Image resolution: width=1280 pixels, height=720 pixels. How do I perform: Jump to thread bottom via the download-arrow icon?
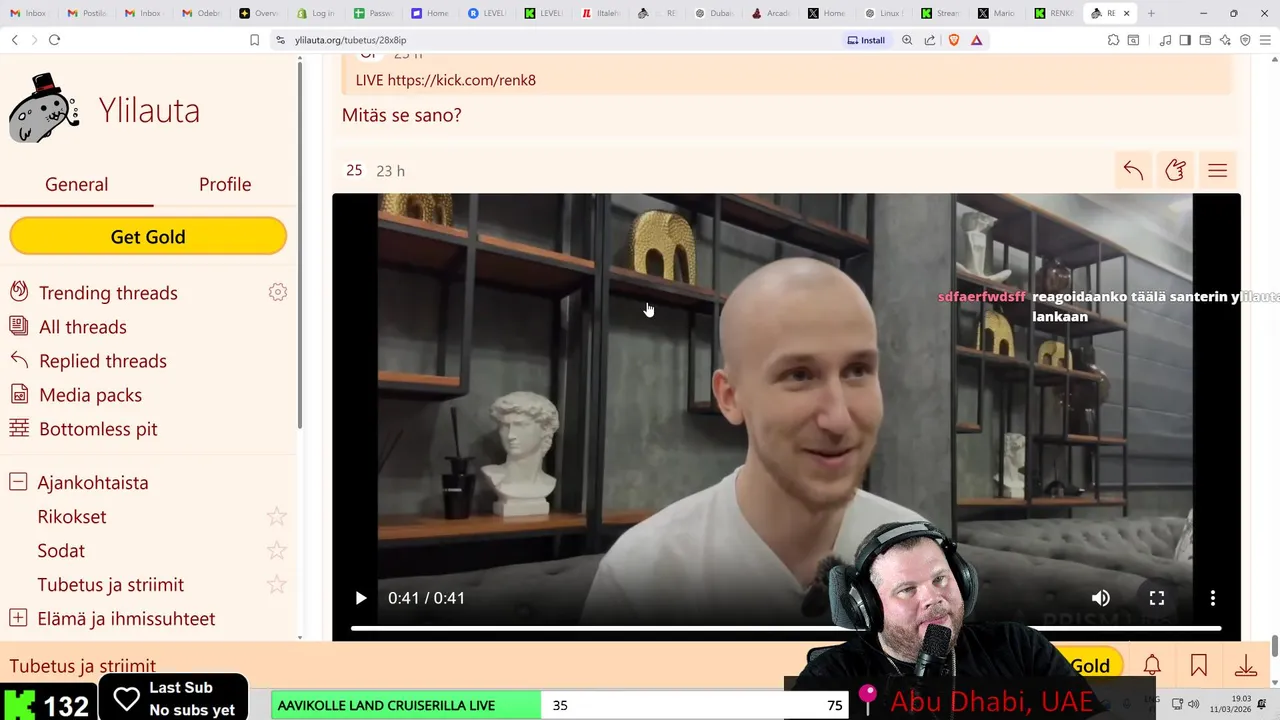[1246, 665]
